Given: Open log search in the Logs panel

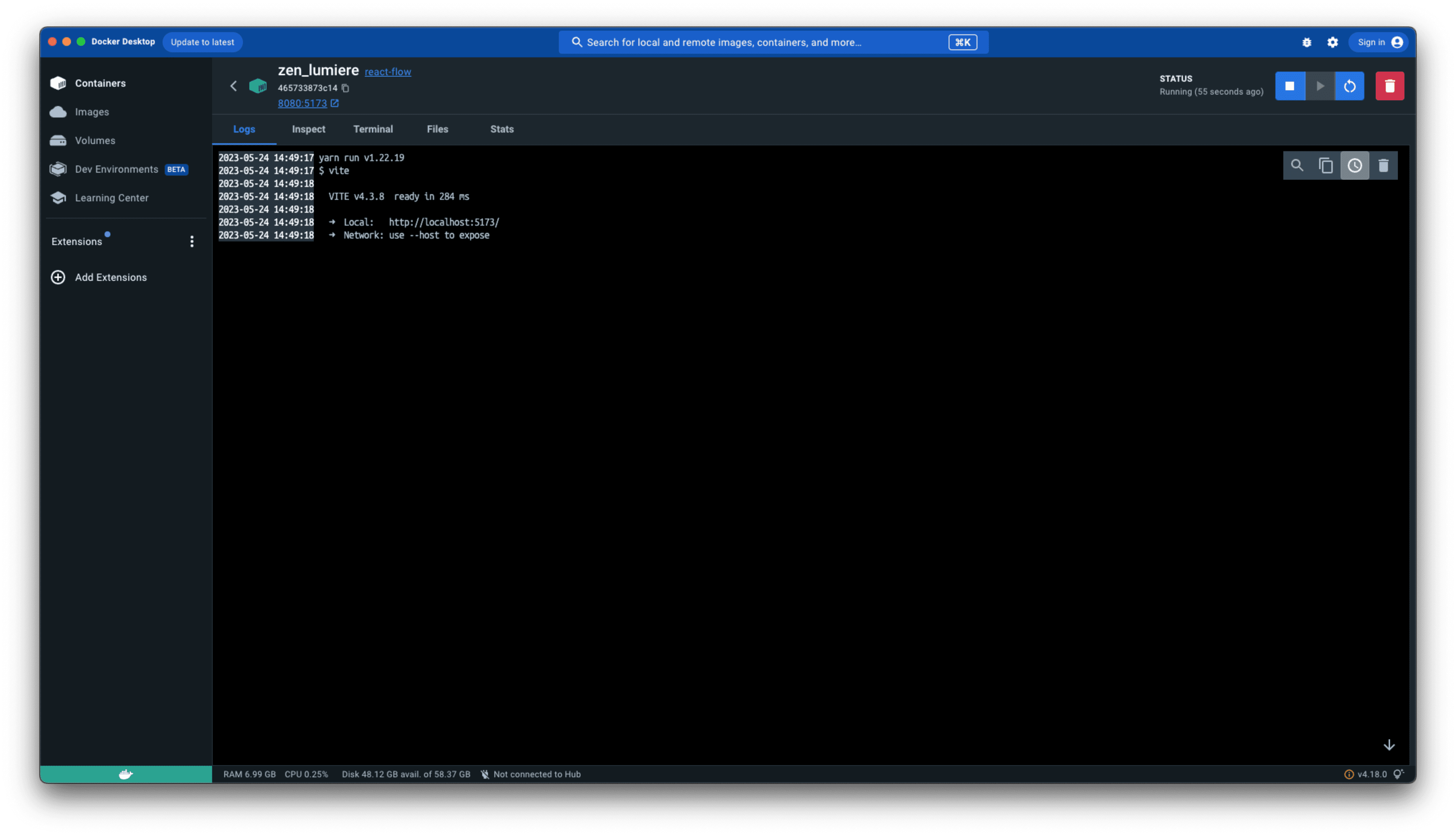Looking at the screenshot, I should point(1298,165).
